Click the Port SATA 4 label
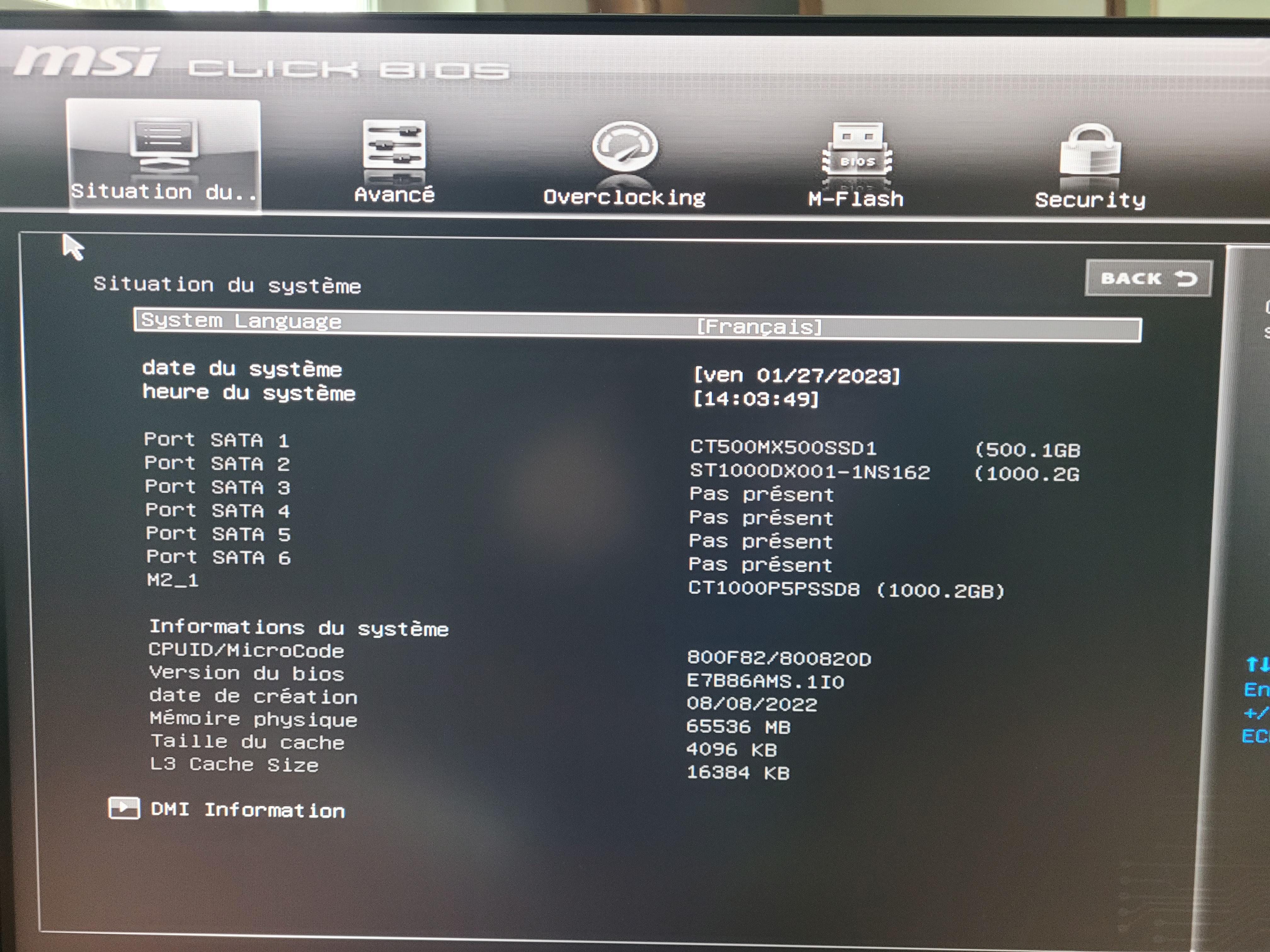The width and height of the screenshot is (1270, 952). (x=218, y=511)
